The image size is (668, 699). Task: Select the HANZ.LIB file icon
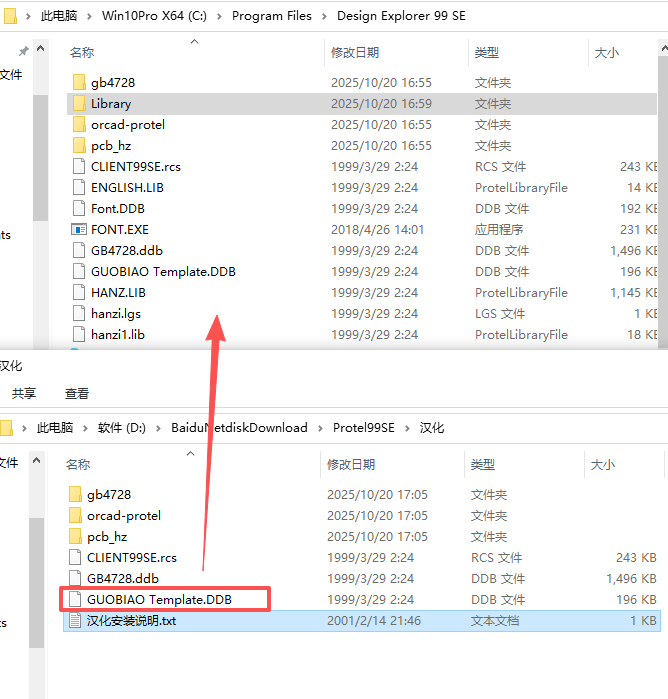coord(79,292)
